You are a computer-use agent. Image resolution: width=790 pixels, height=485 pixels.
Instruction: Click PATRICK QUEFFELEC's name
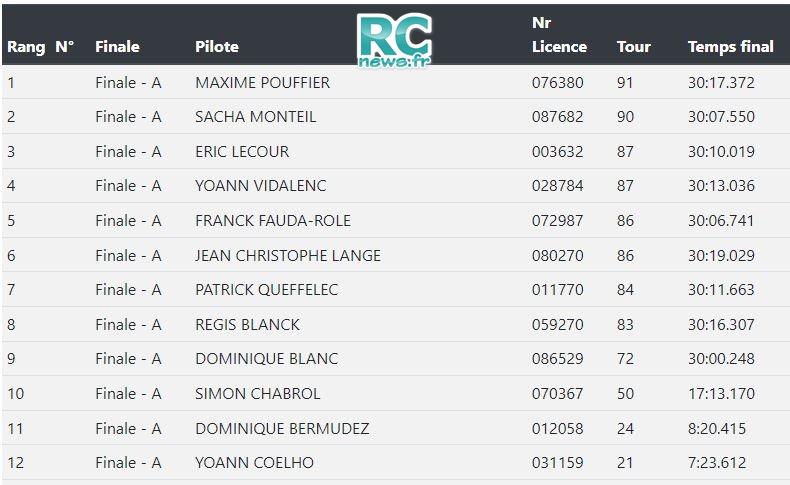tap(267, 290)
